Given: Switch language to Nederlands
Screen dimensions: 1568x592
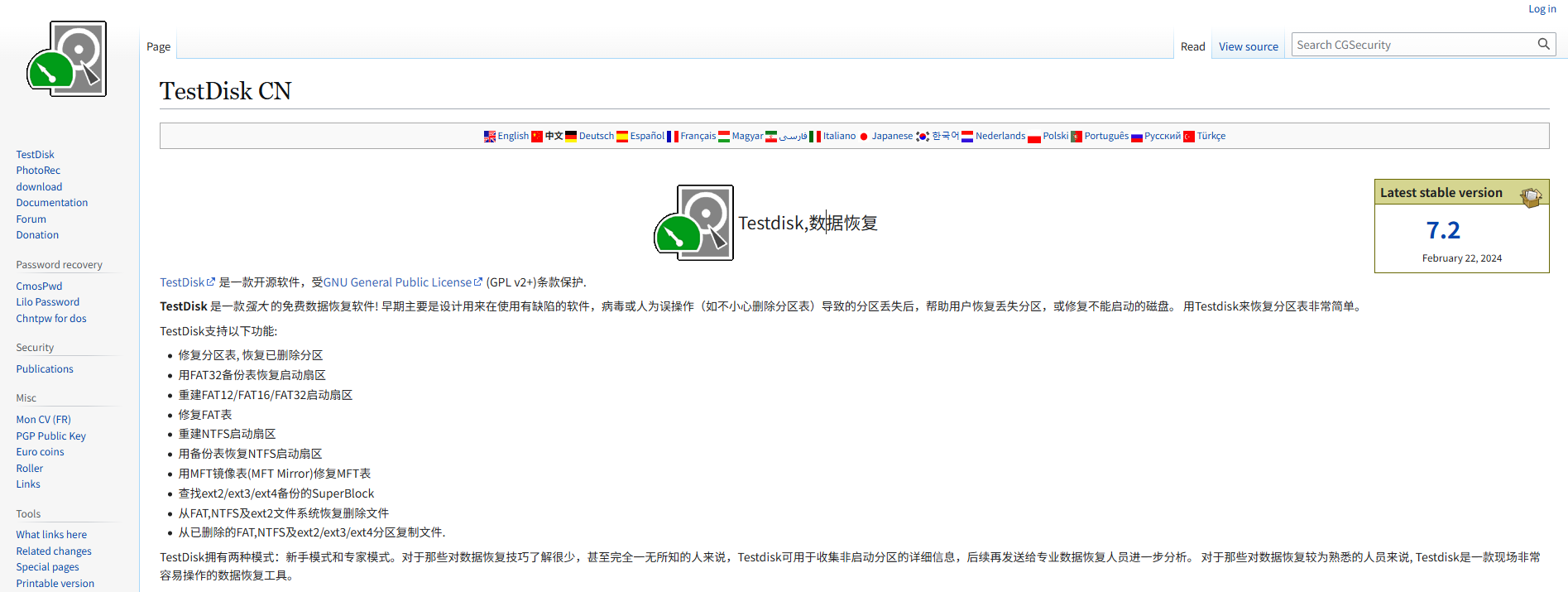Looking at the screenshot, I should [1000, 136].
